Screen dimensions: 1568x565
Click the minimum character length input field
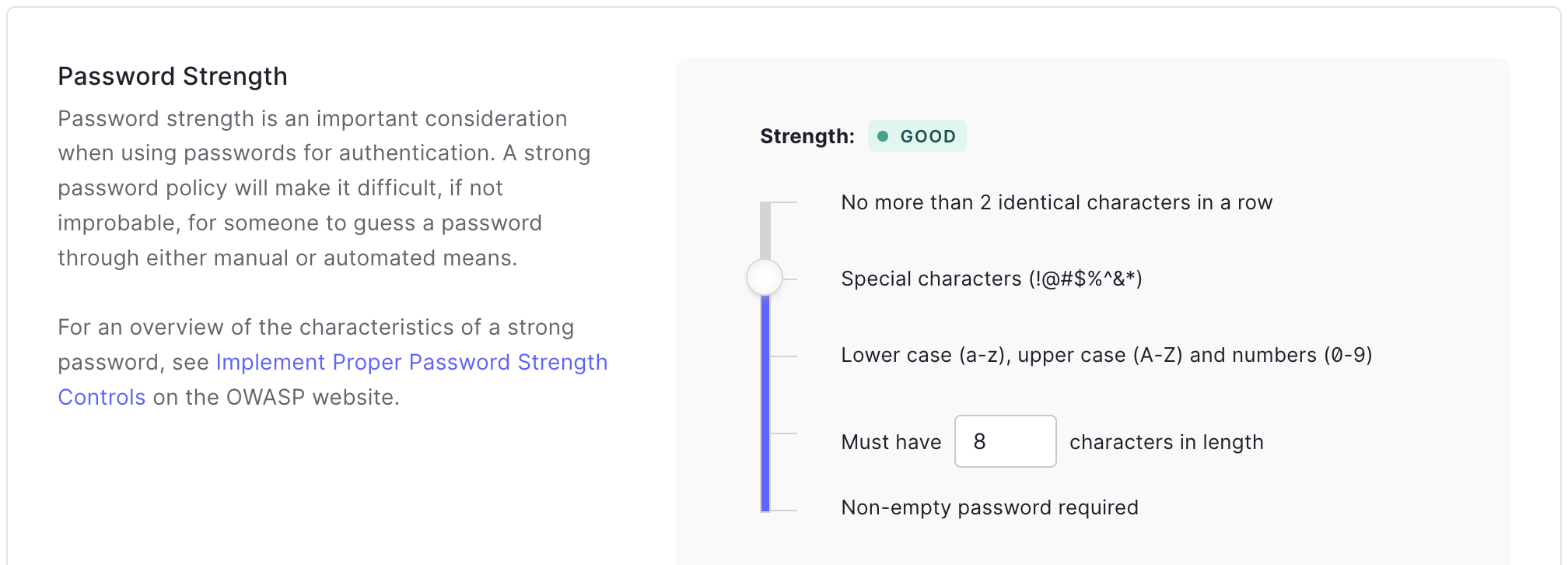pos(1005,441)
